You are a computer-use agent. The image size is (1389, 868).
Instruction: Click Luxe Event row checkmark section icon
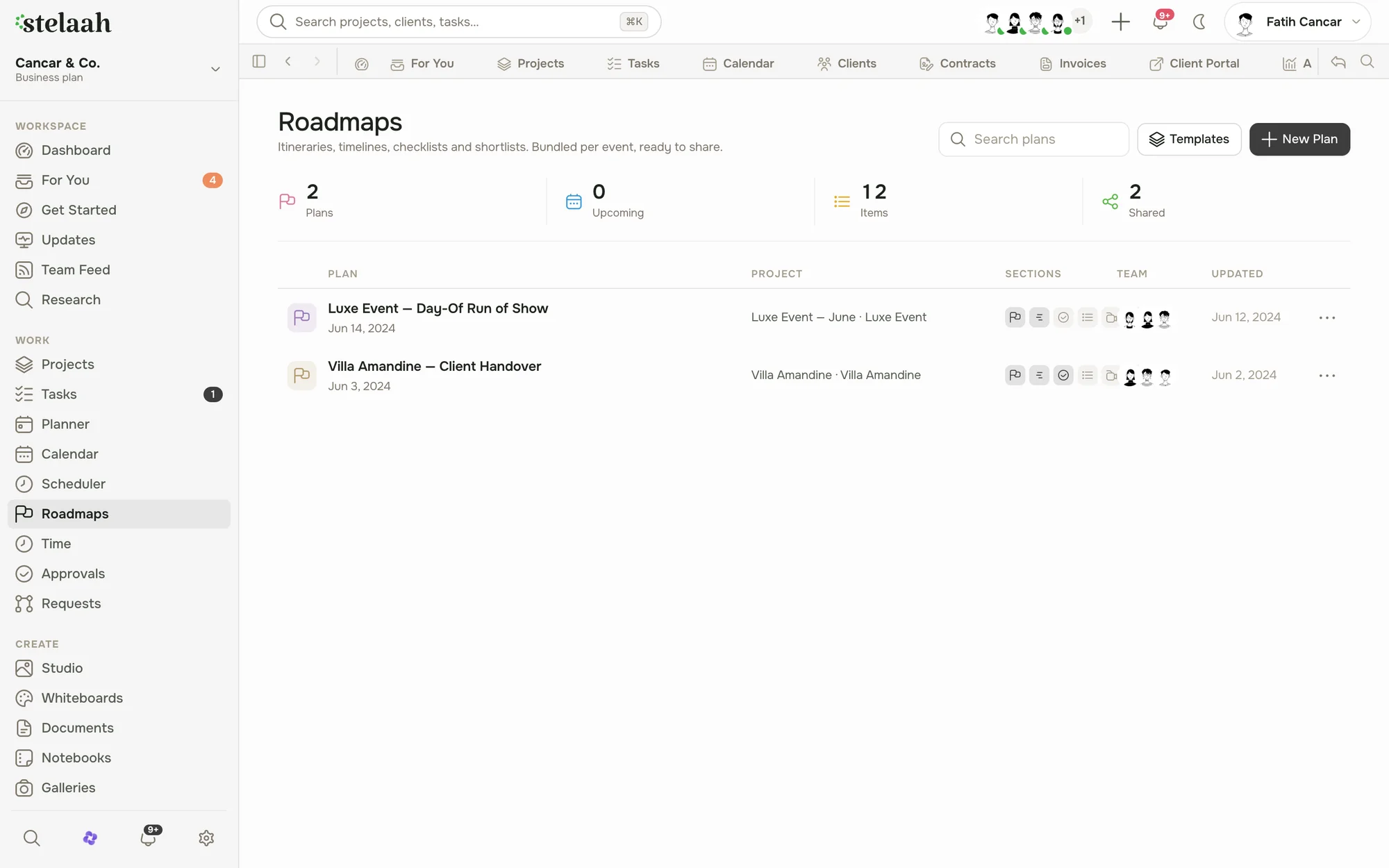(x=1063, y=317)
